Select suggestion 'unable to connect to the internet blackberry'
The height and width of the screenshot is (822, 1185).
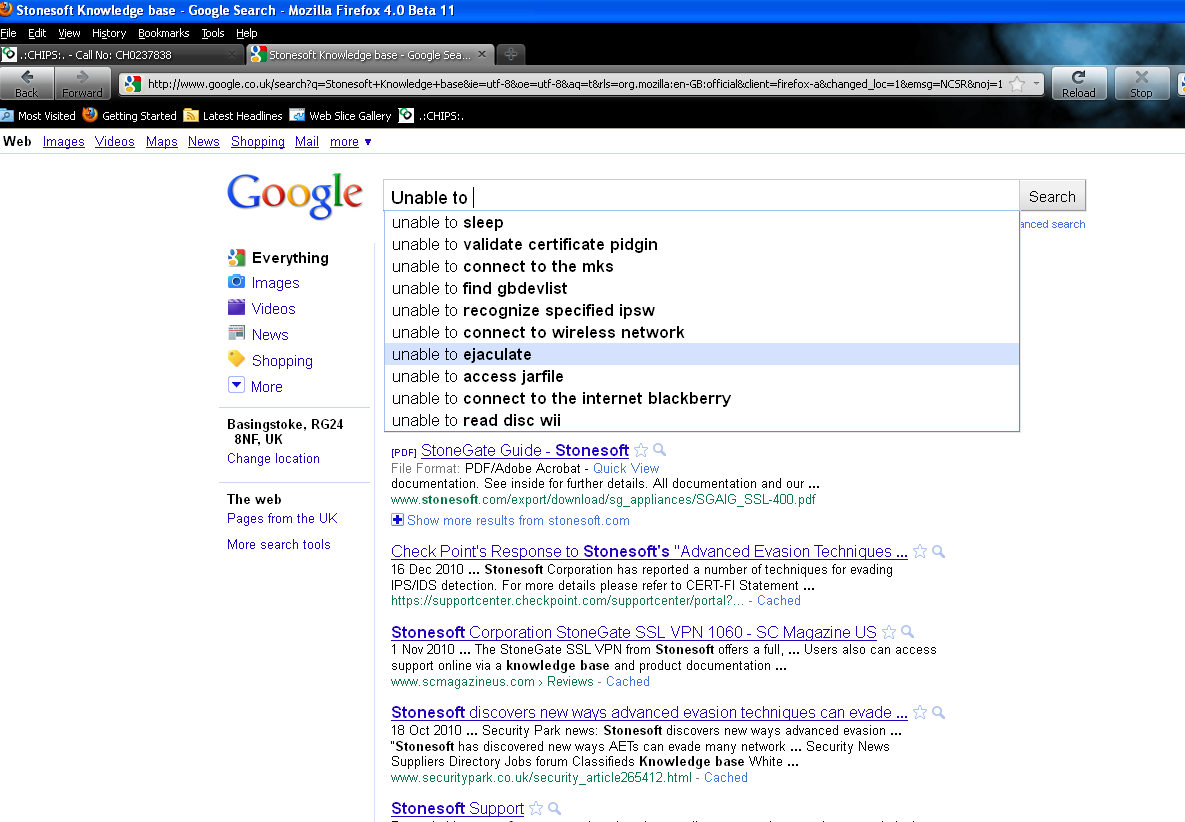(701, 398)
